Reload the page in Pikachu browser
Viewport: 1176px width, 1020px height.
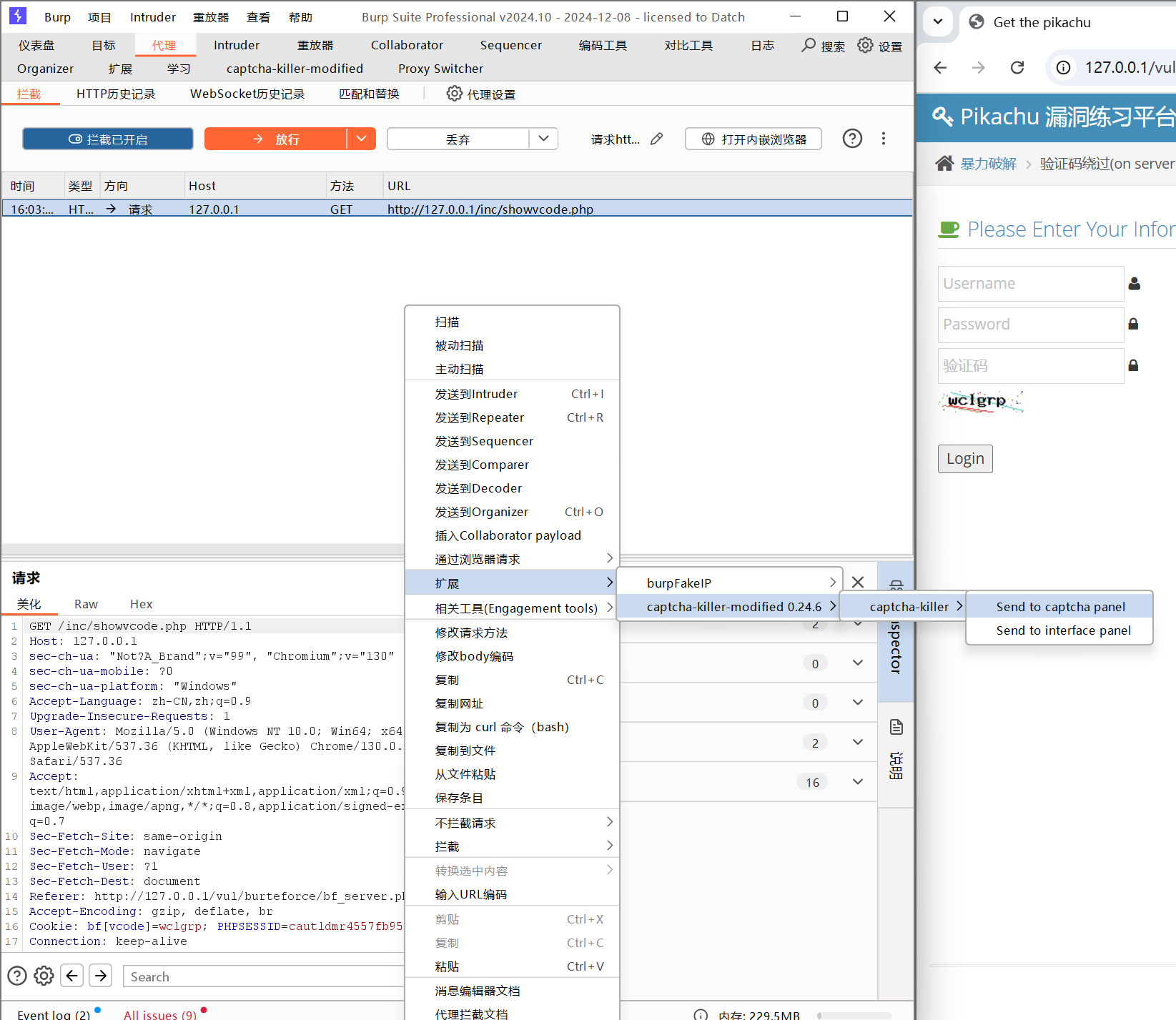tap(1017, 67)
